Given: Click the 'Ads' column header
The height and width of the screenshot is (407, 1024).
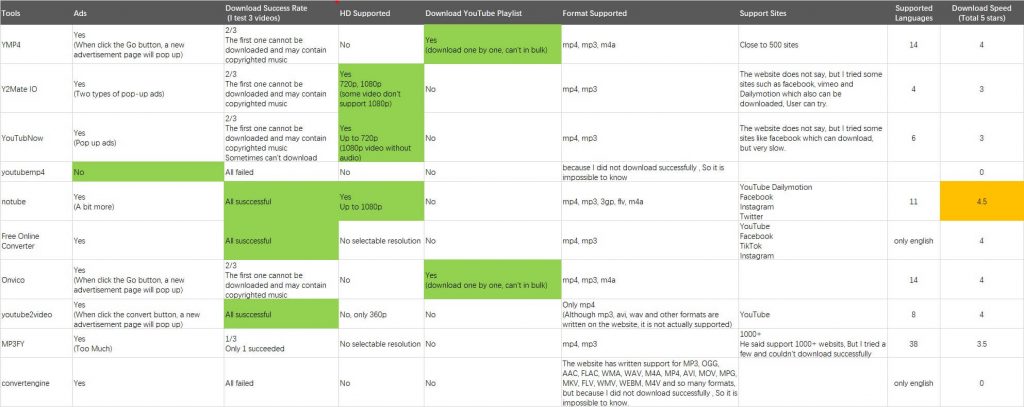Looking at the screenshot, I should tap(147, 13).
